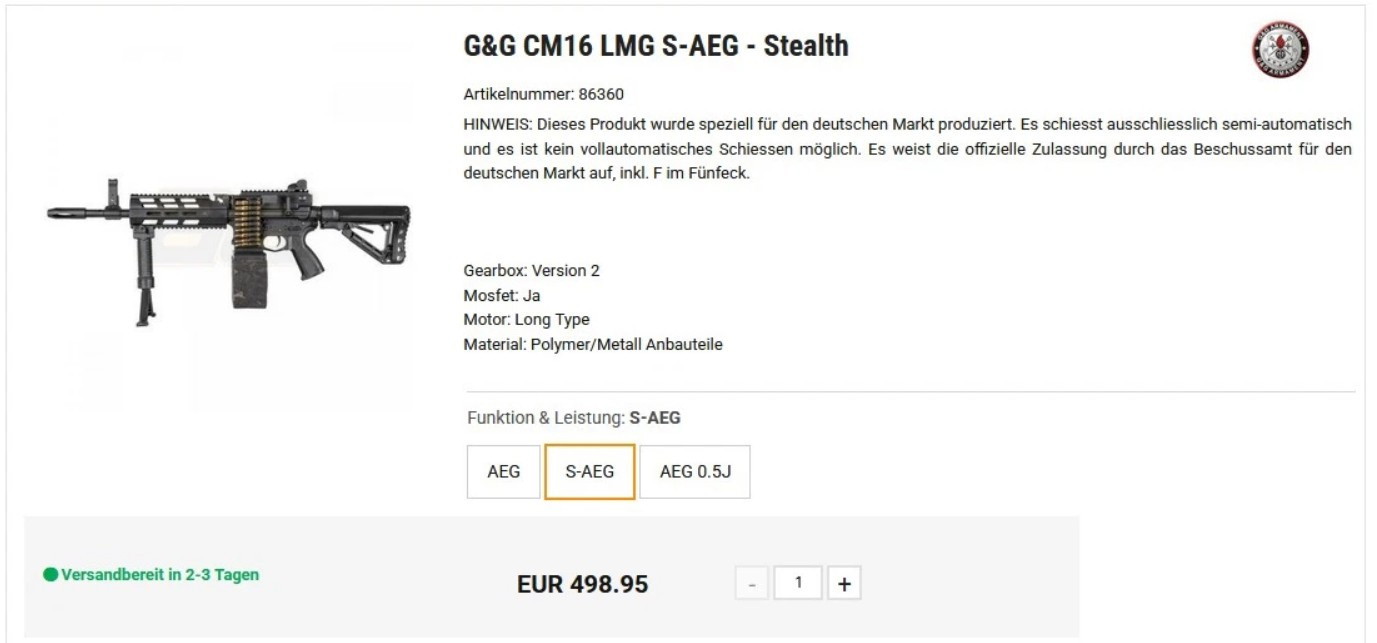Click the G&G Armament brand logo

[1281, 50]
